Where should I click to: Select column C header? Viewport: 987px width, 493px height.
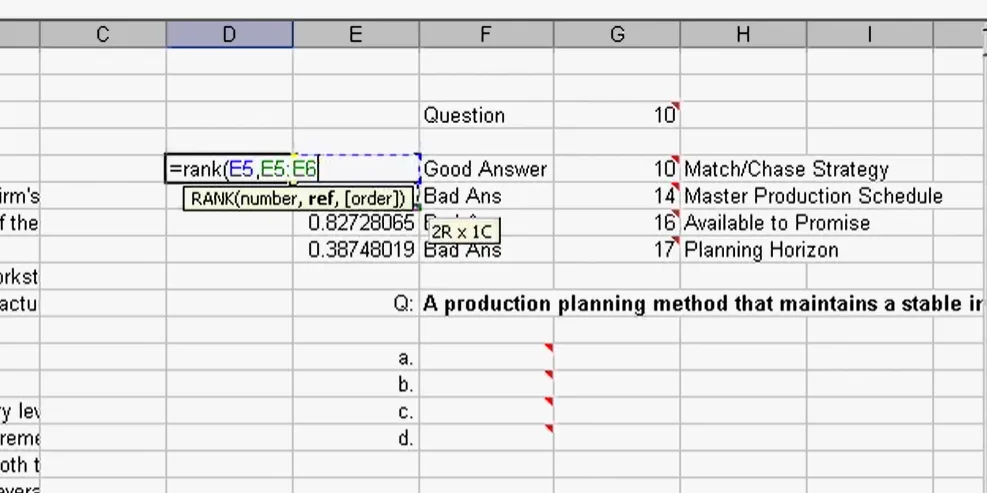coord(103,35)
